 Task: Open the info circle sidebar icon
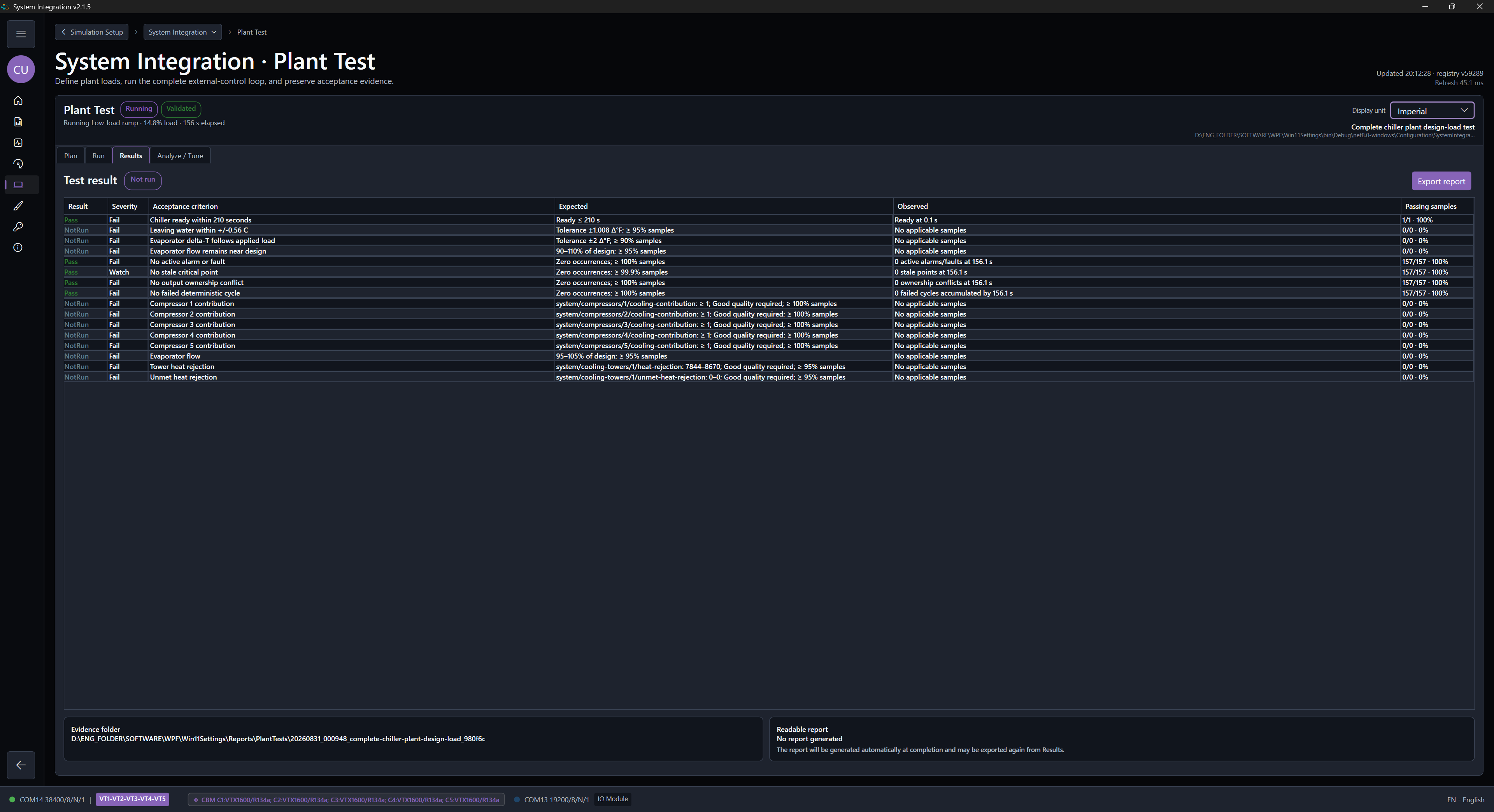point(18,247)
